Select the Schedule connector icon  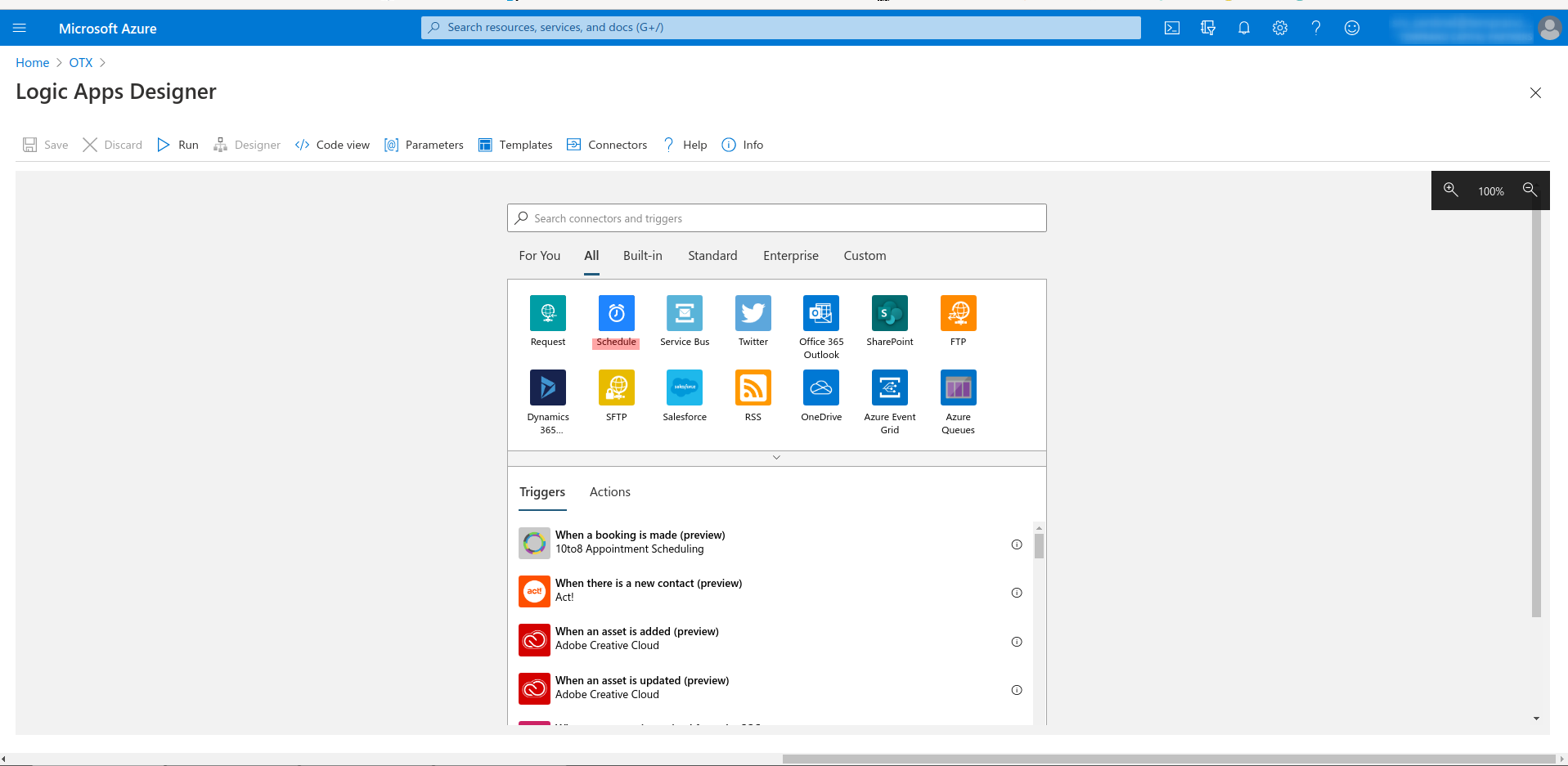point(616,313)
